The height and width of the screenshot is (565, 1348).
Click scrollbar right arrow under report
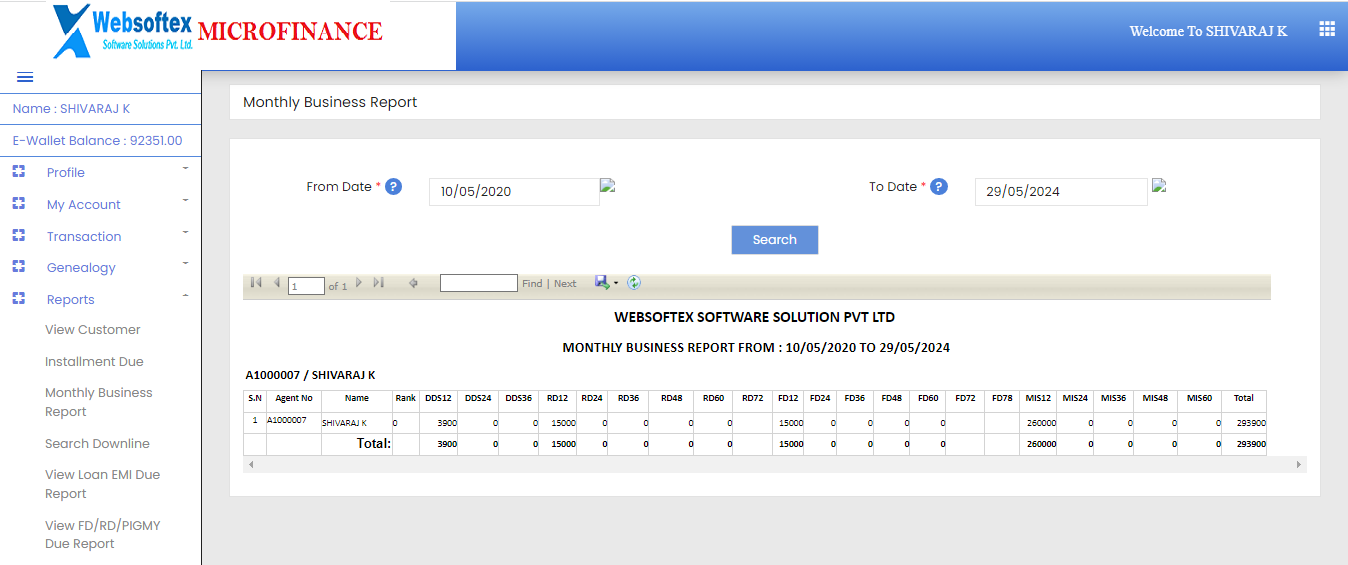(x=1299, y=464)
